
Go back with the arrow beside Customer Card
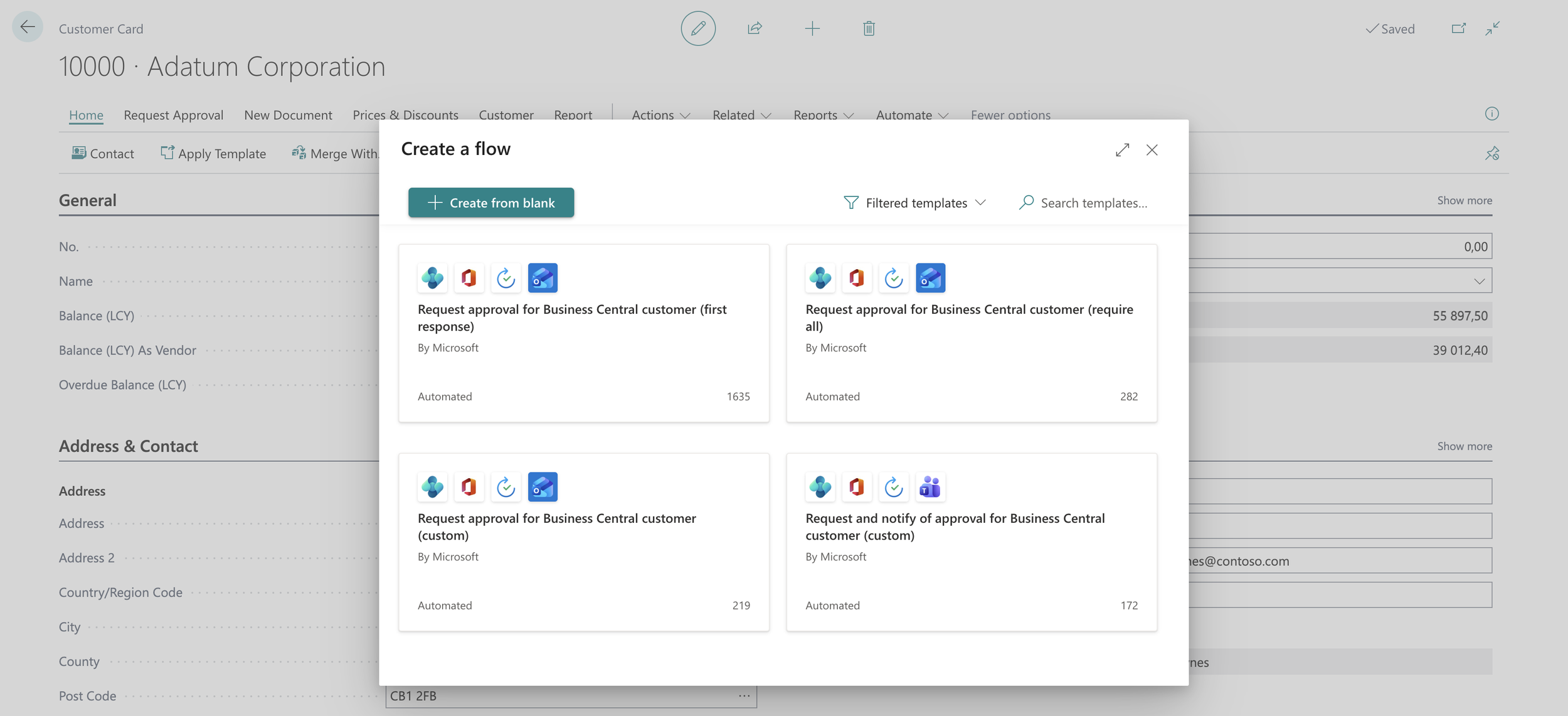click(x=28, y=27)
